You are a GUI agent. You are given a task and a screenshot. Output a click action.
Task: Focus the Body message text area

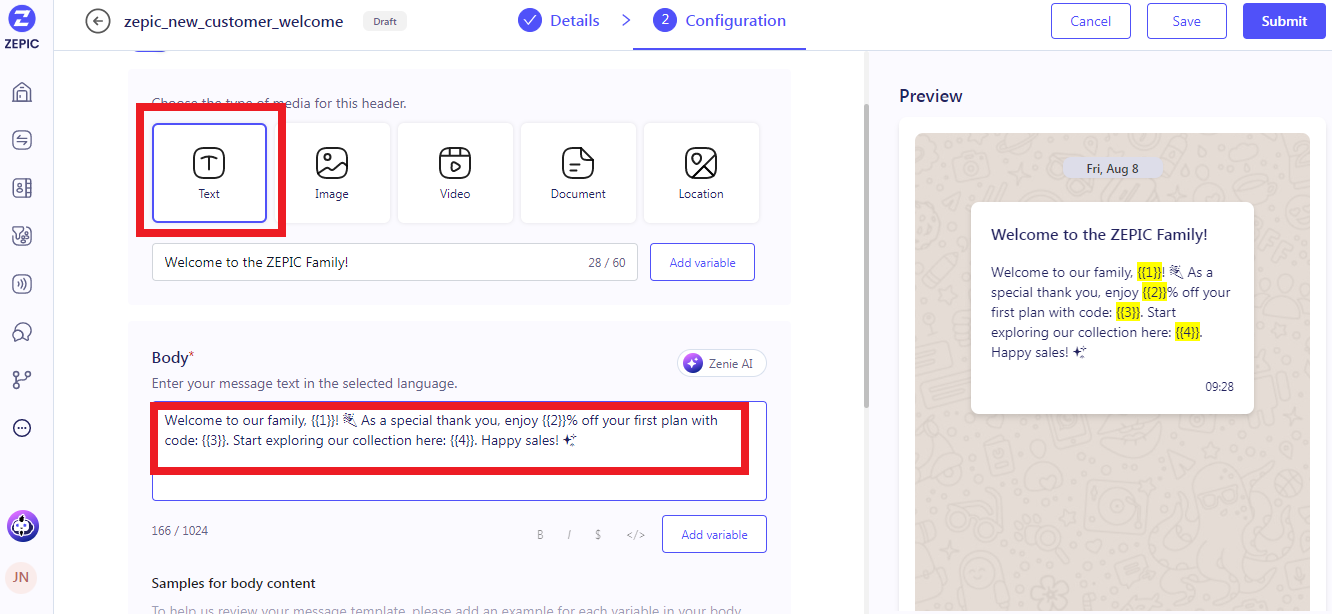(459, 451)
